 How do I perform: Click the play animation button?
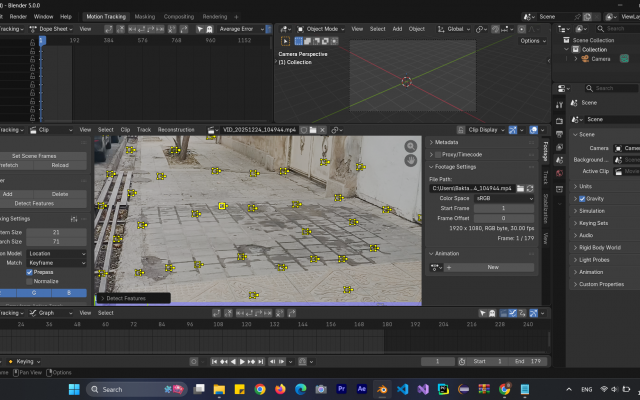click(x=242, y=361)
